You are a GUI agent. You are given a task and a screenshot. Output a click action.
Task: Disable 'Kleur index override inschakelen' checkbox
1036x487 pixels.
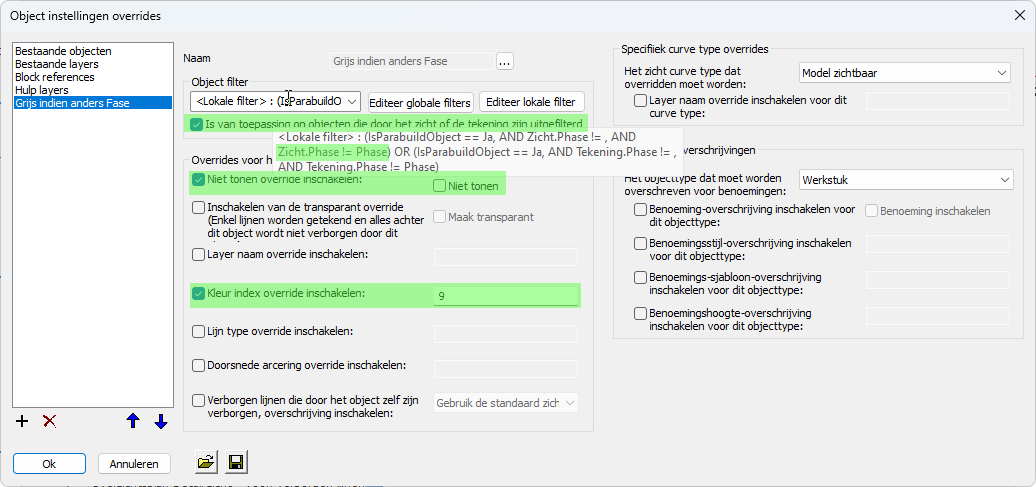click(198, 294)
